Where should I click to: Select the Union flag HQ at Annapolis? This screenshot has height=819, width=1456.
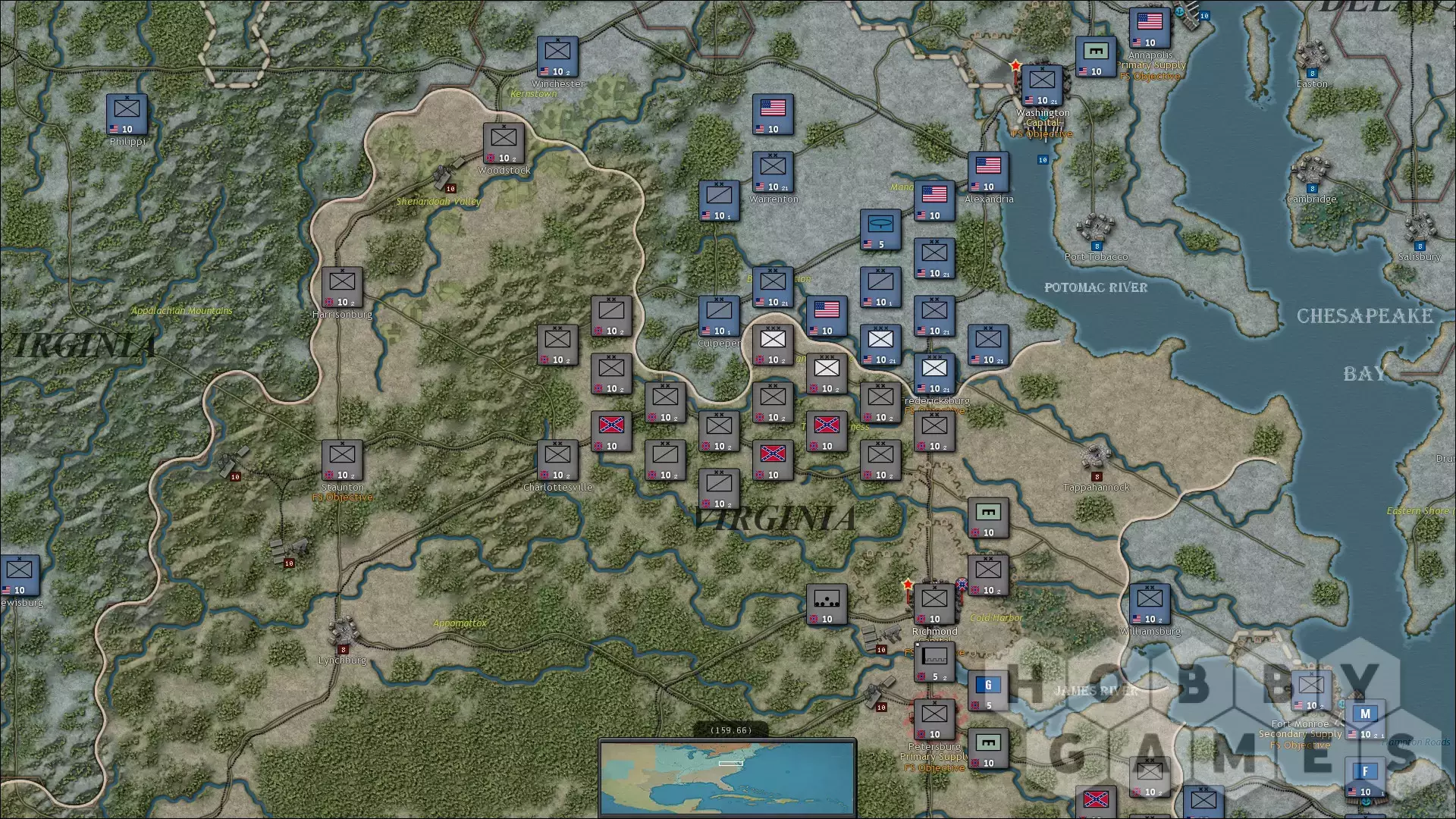tap(1150, 28)
